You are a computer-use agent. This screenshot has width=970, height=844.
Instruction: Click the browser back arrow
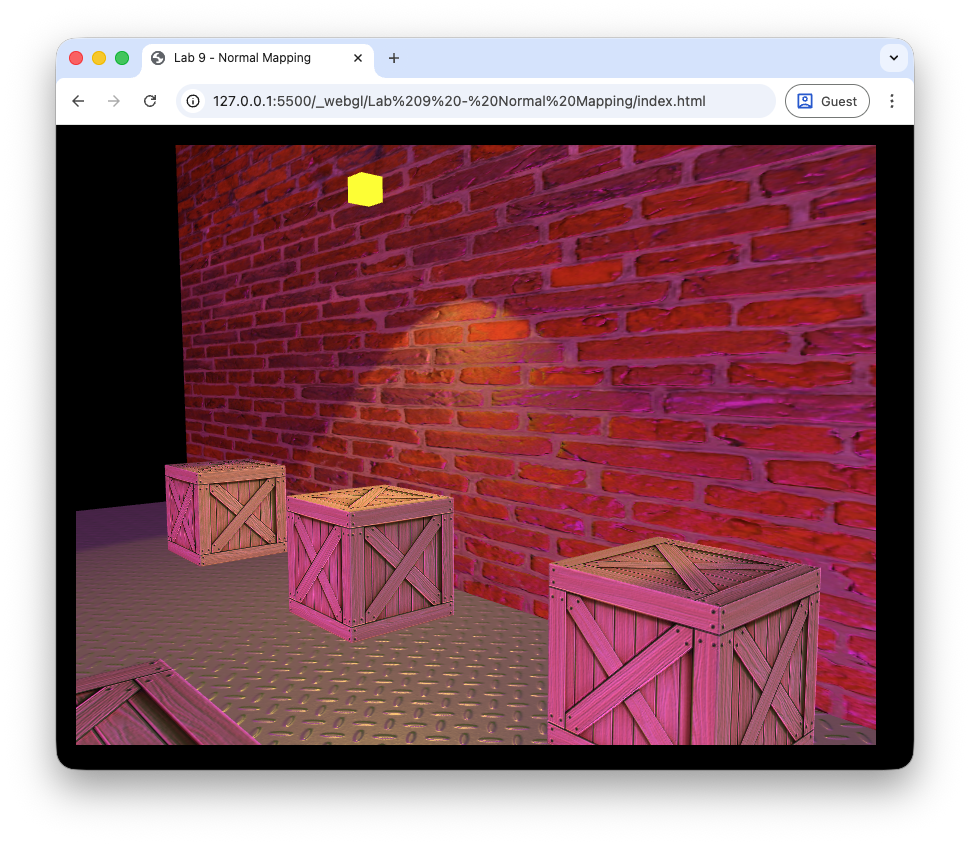(78, 101)
